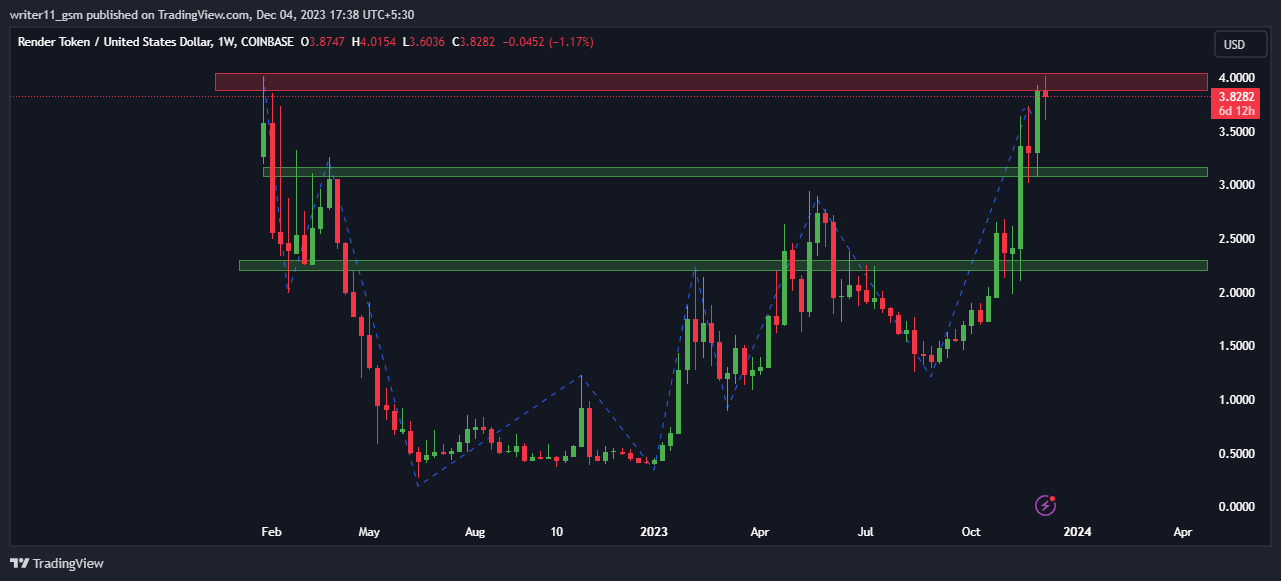Click the 3.0000 price axis label
Screen dimensions: 1281x581
pyautogui.click(x=1237, y=186)
